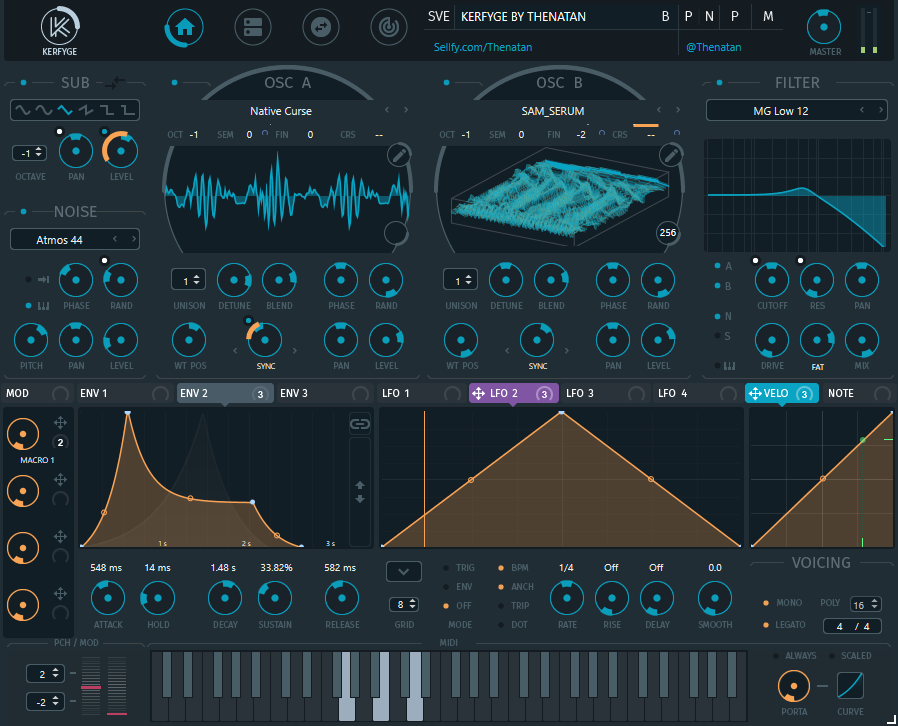This screenshot has width=898, height=726.
Task: Open the OSC A wavetable pencil editor
Action: pos(399,155)
